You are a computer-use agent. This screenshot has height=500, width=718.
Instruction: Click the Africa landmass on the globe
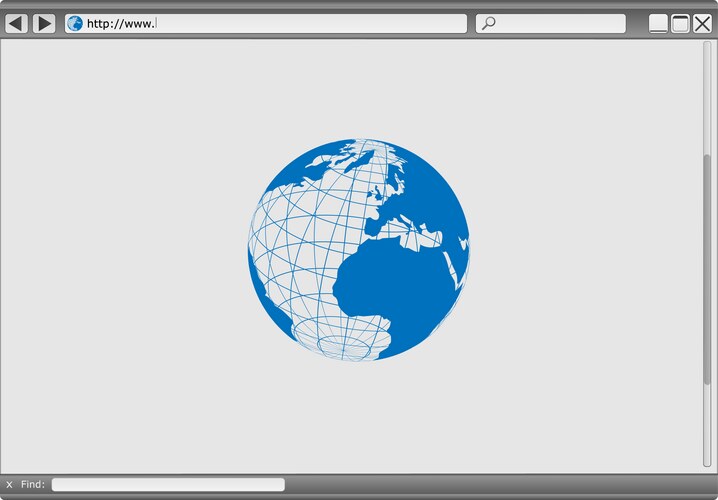click(400, 290)
